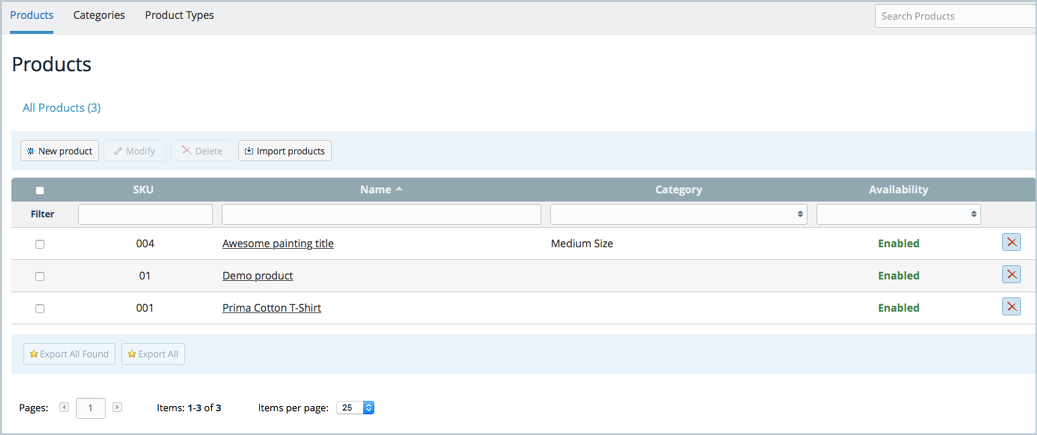Click red X icon for Prima Cotton T-Shirt
The height and width of the screenshot is (435, 1037).
point(1011,307)
